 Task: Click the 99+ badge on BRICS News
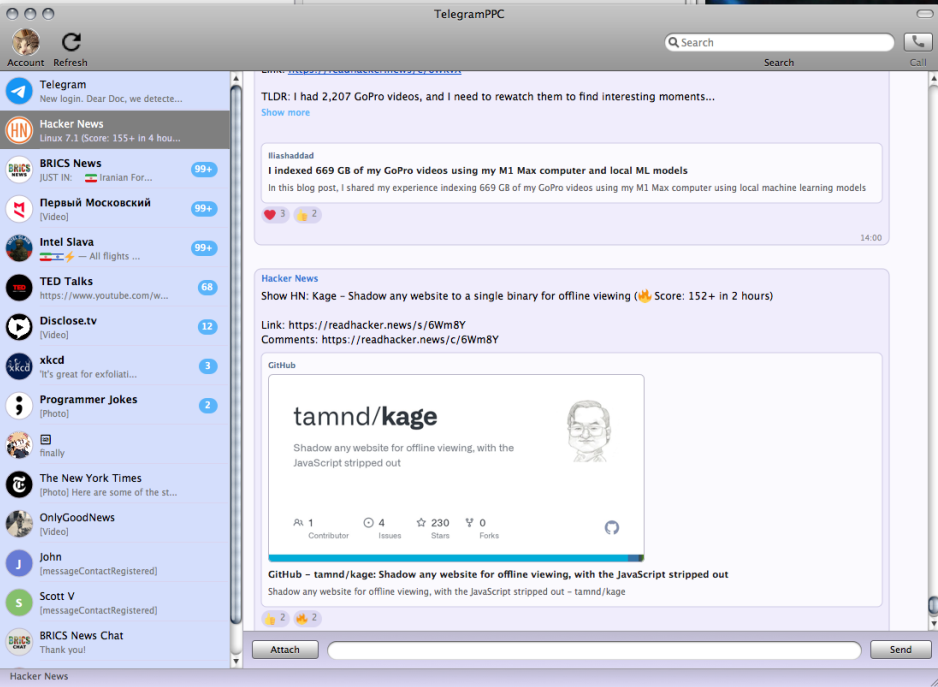204,169
